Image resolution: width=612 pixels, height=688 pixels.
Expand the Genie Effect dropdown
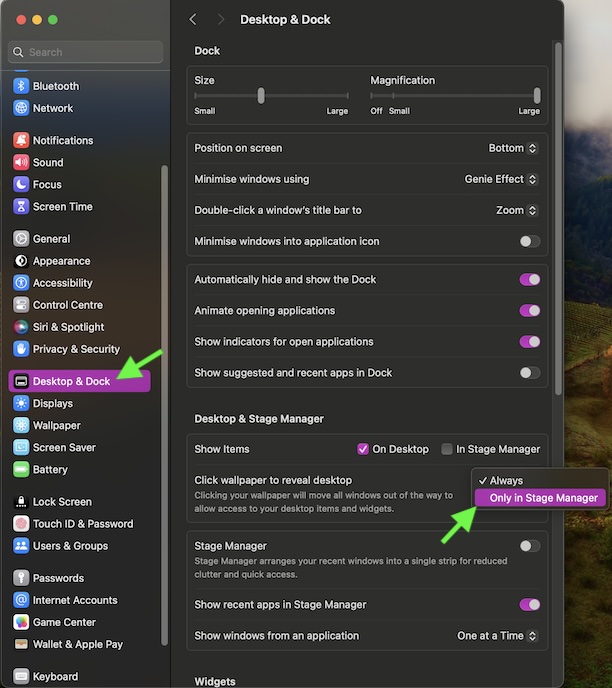tap(501, 180)
